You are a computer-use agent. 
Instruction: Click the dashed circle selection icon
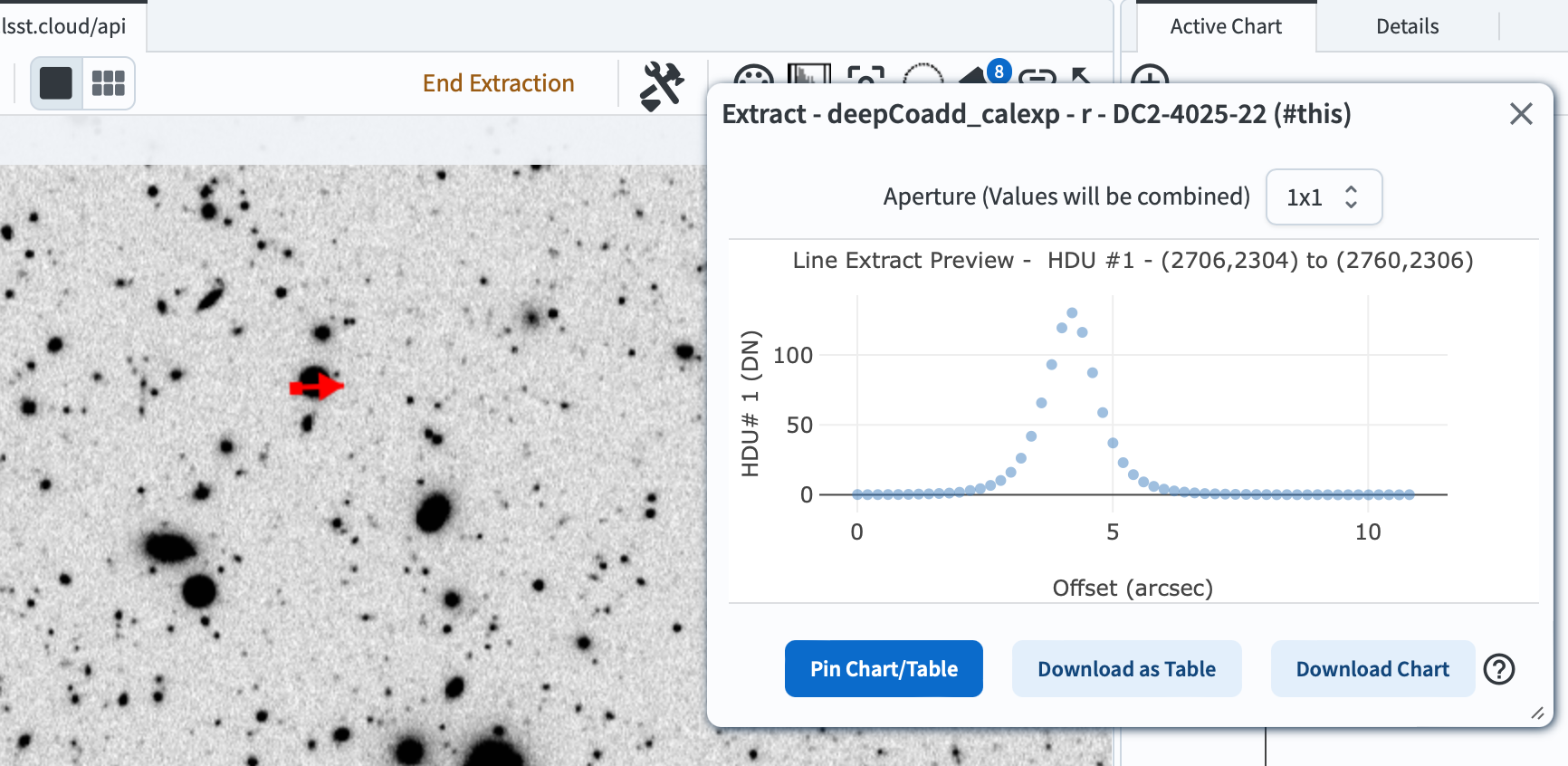click(923, 76)
